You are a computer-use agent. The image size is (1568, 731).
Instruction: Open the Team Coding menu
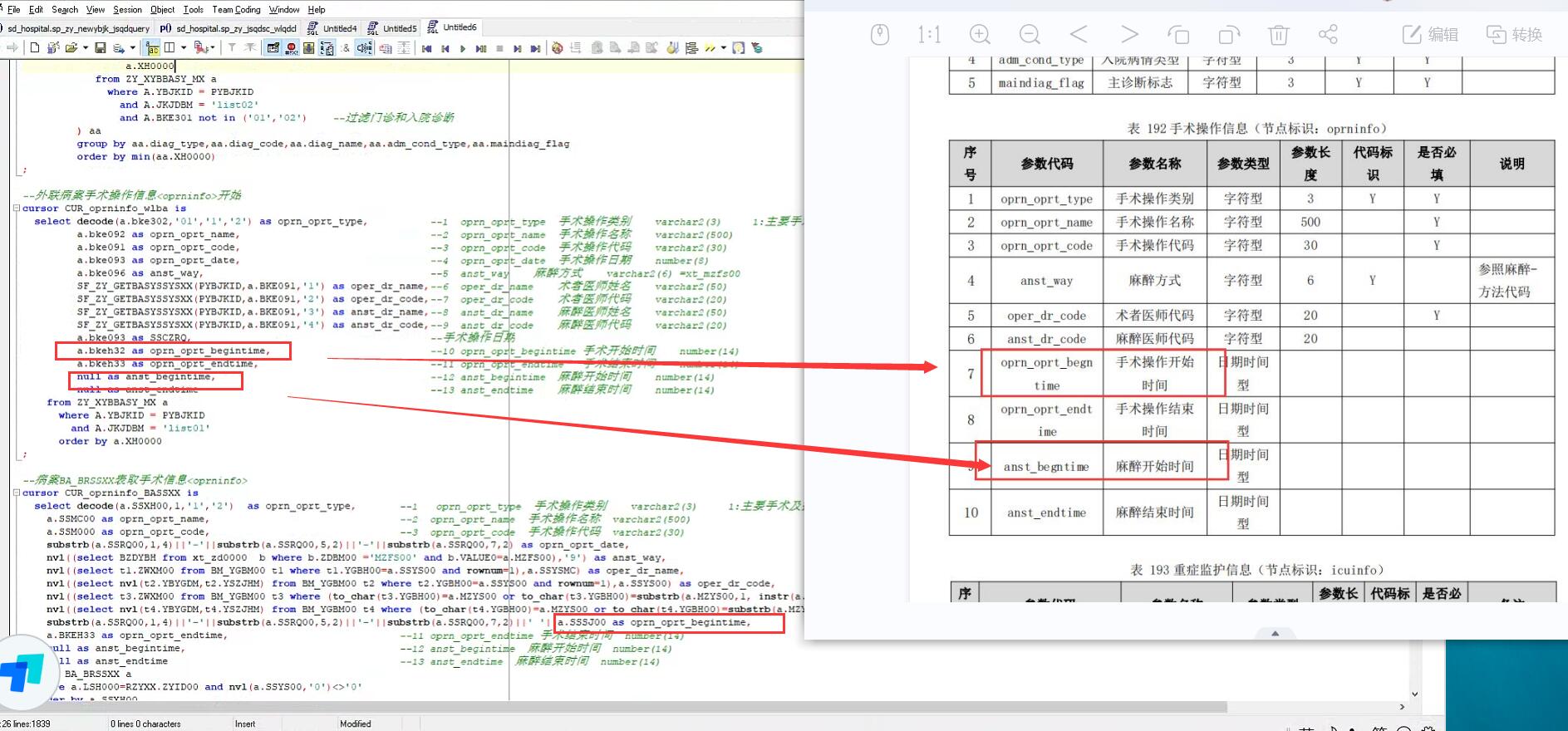point(236,9)
